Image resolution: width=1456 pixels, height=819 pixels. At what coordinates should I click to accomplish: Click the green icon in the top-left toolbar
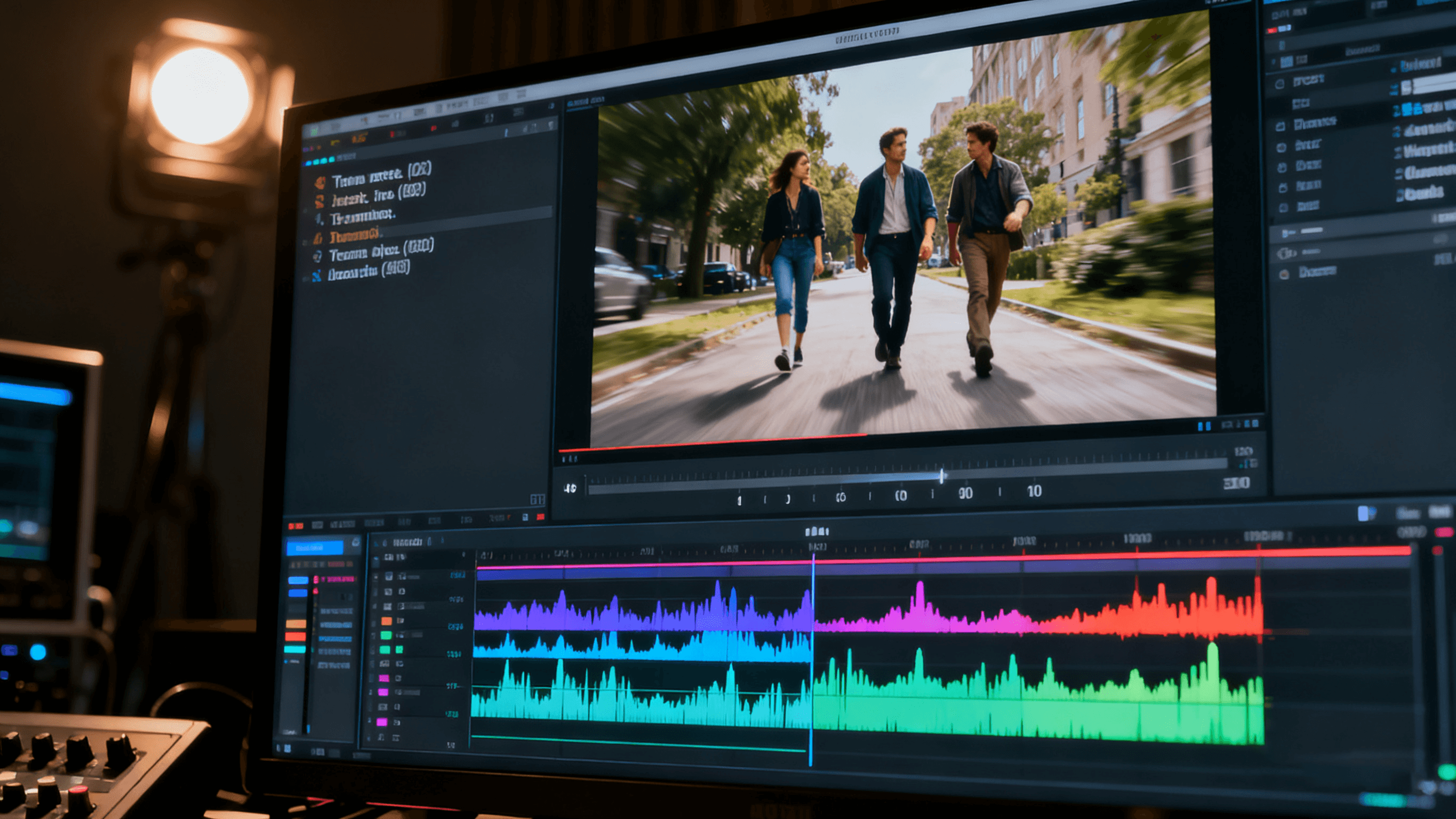point(314,132)
